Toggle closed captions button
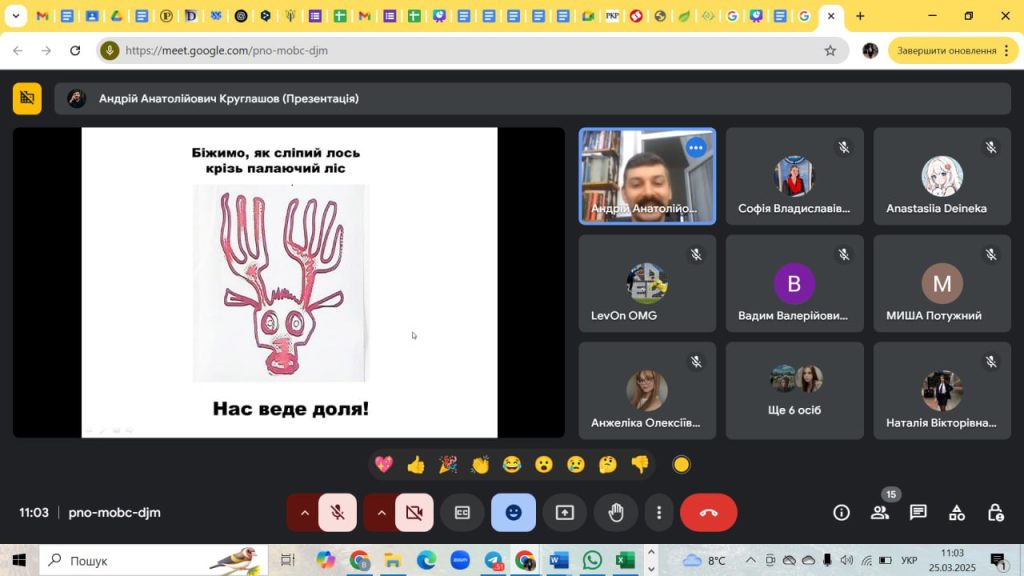1024x576 pixels. pos(462,513)
